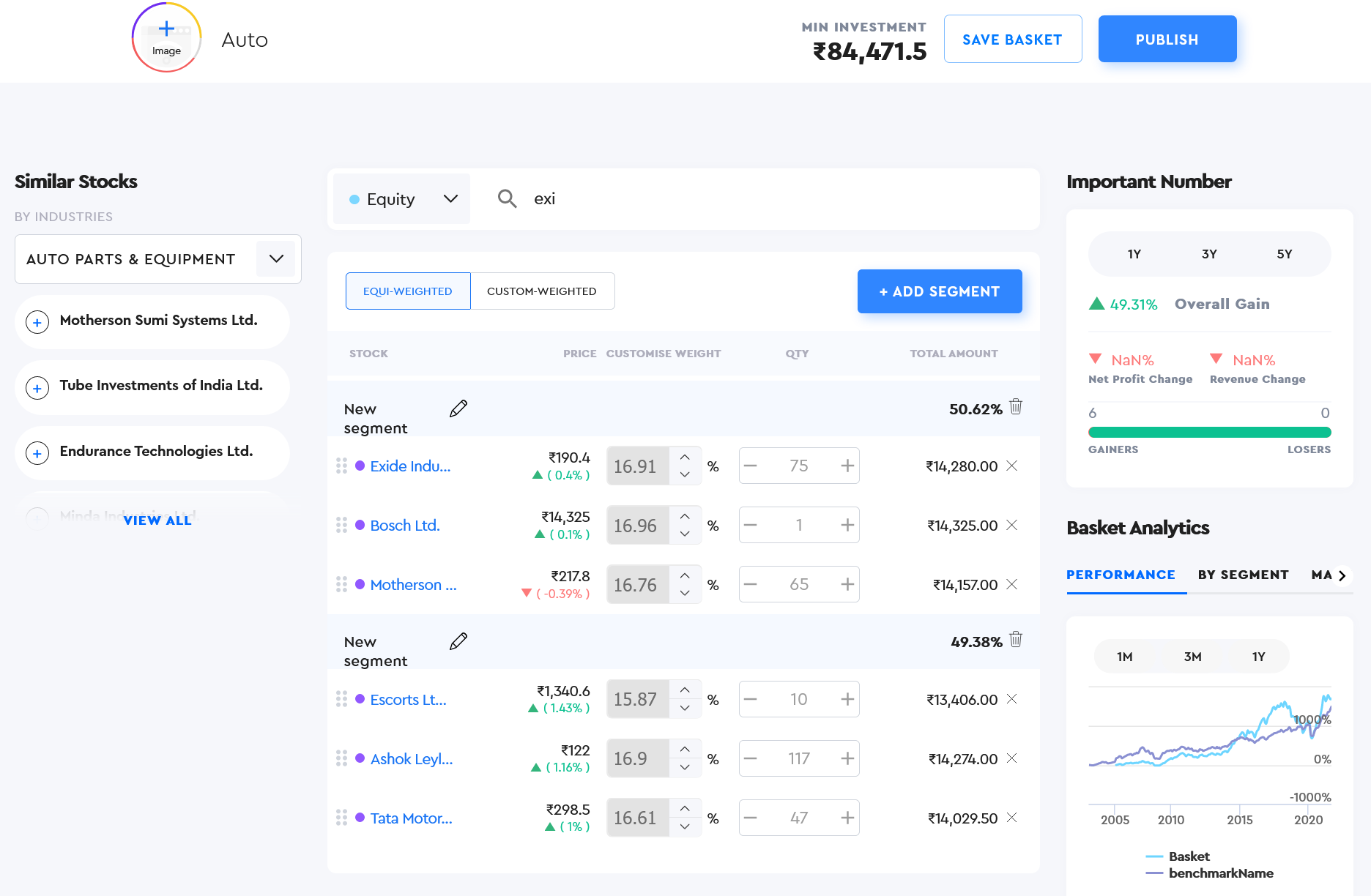This screenshot has width=1371, height=896.
Task: Choose 3Y in Important Number
Action: coord(1209,254)
